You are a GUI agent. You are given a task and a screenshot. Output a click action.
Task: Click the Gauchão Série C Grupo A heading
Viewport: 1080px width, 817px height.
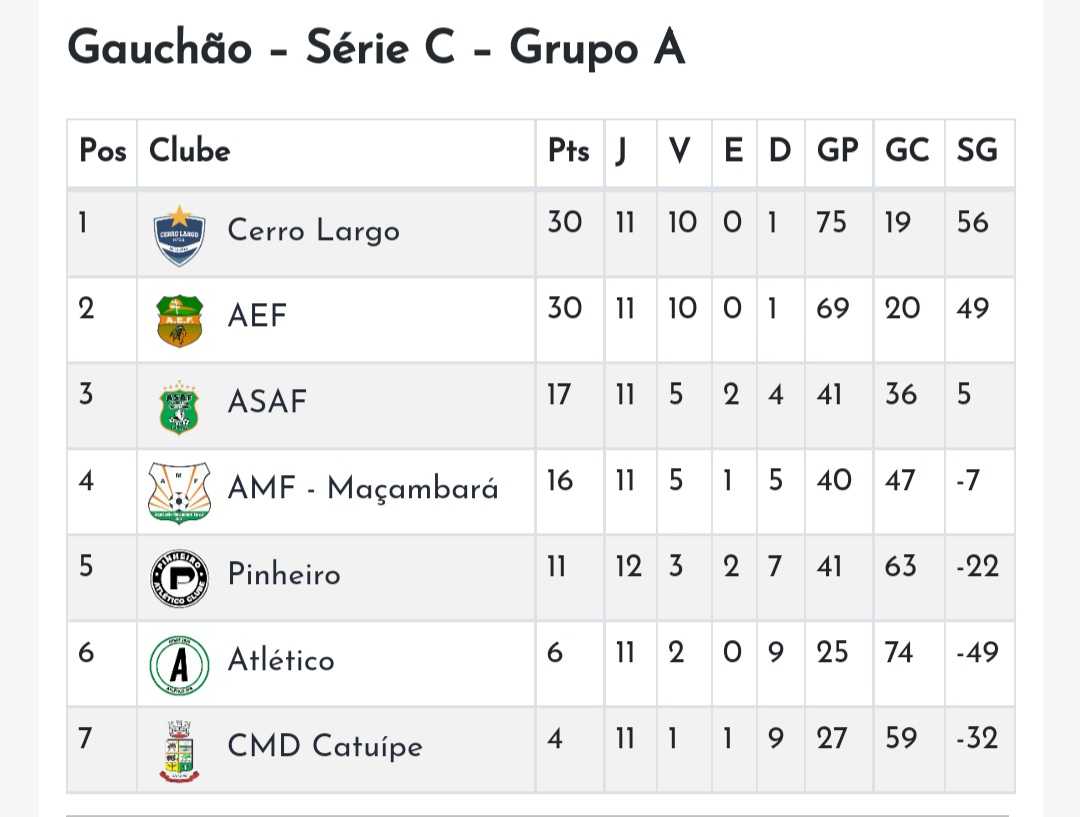pos(376,48)
